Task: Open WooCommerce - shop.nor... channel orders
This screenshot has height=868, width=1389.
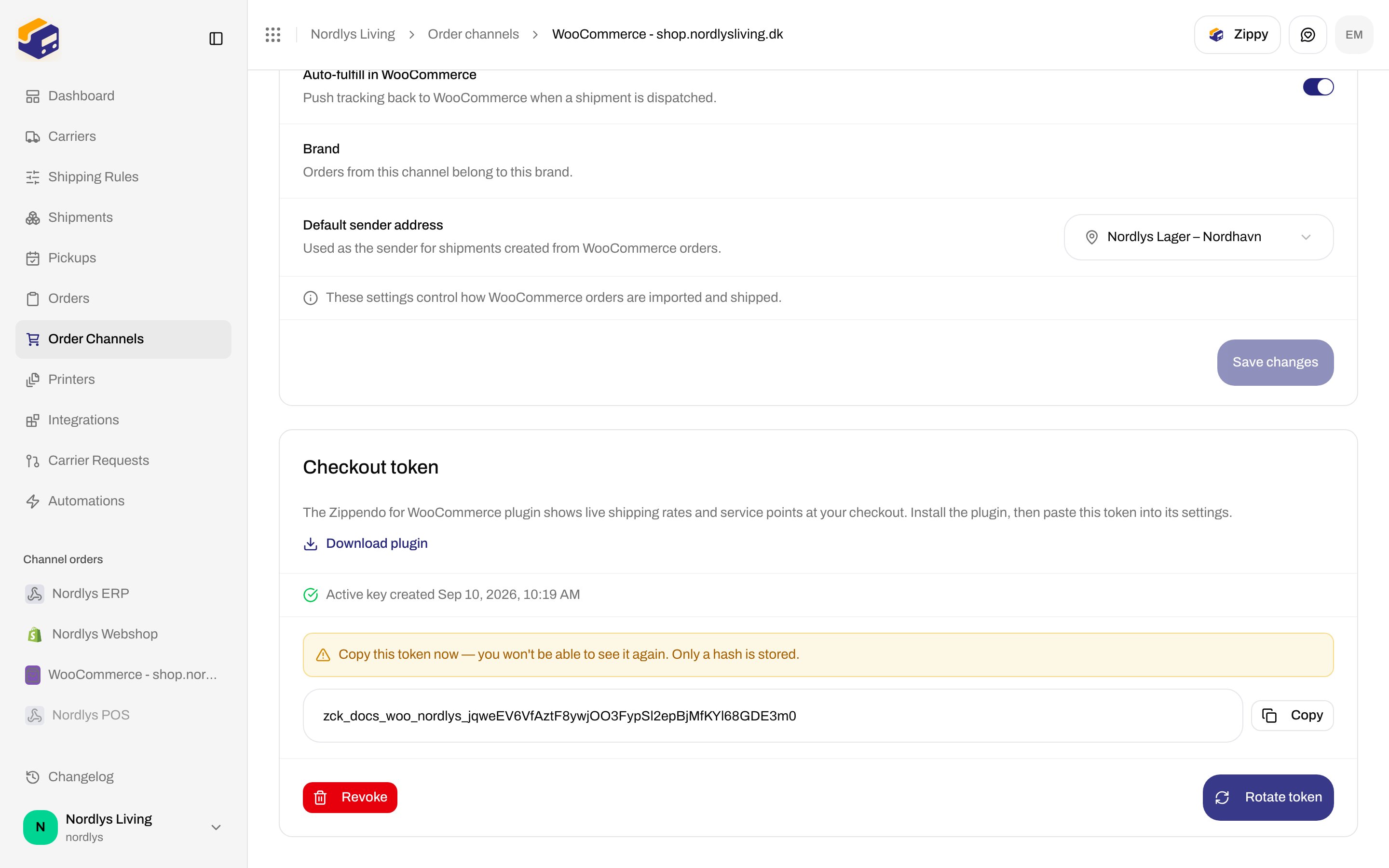Action: coord(123,674)
